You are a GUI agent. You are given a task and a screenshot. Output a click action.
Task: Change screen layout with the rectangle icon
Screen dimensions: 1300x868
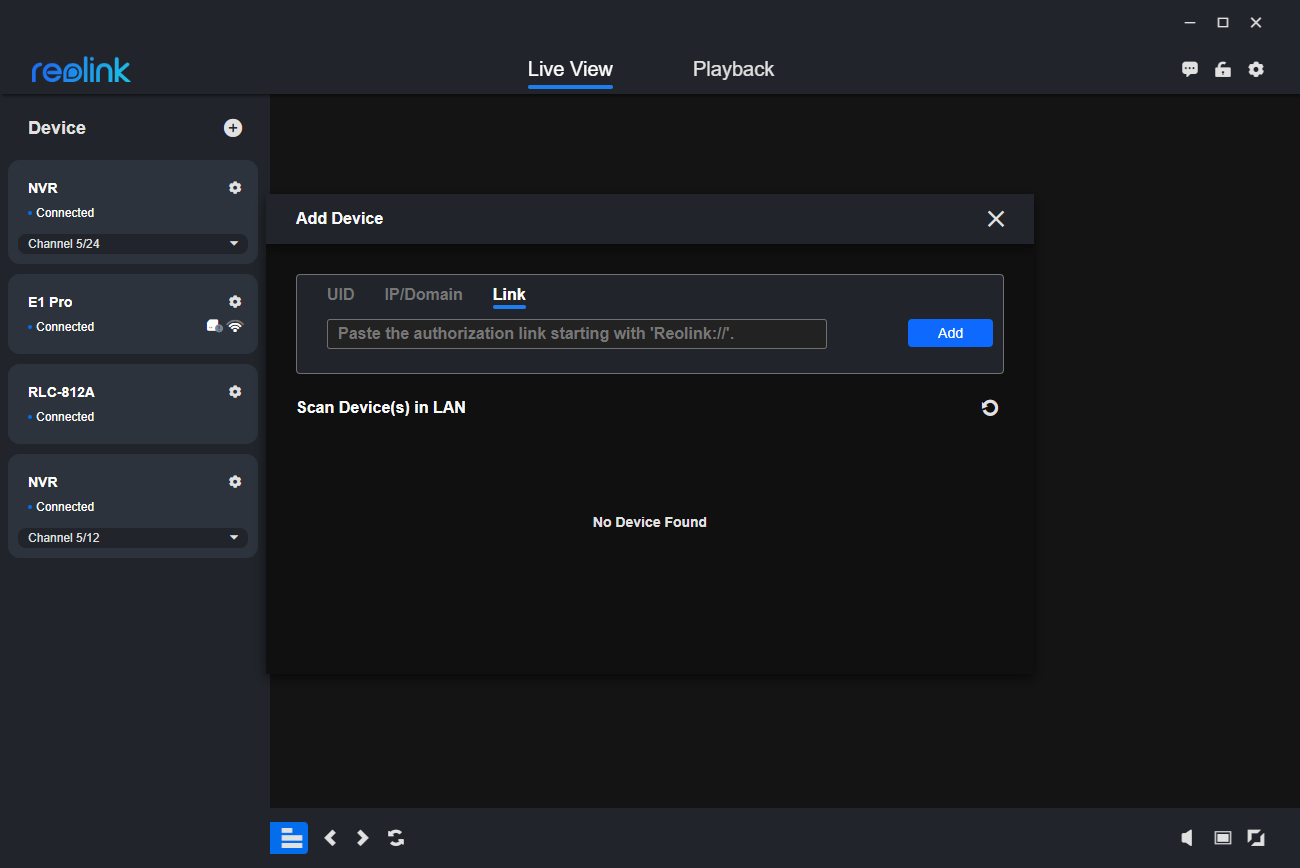1222,838
